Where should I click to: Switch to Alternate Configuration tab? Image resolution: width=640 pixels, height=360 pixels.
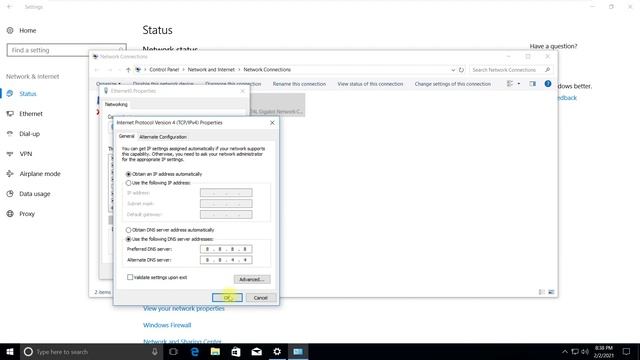point(163,137)
